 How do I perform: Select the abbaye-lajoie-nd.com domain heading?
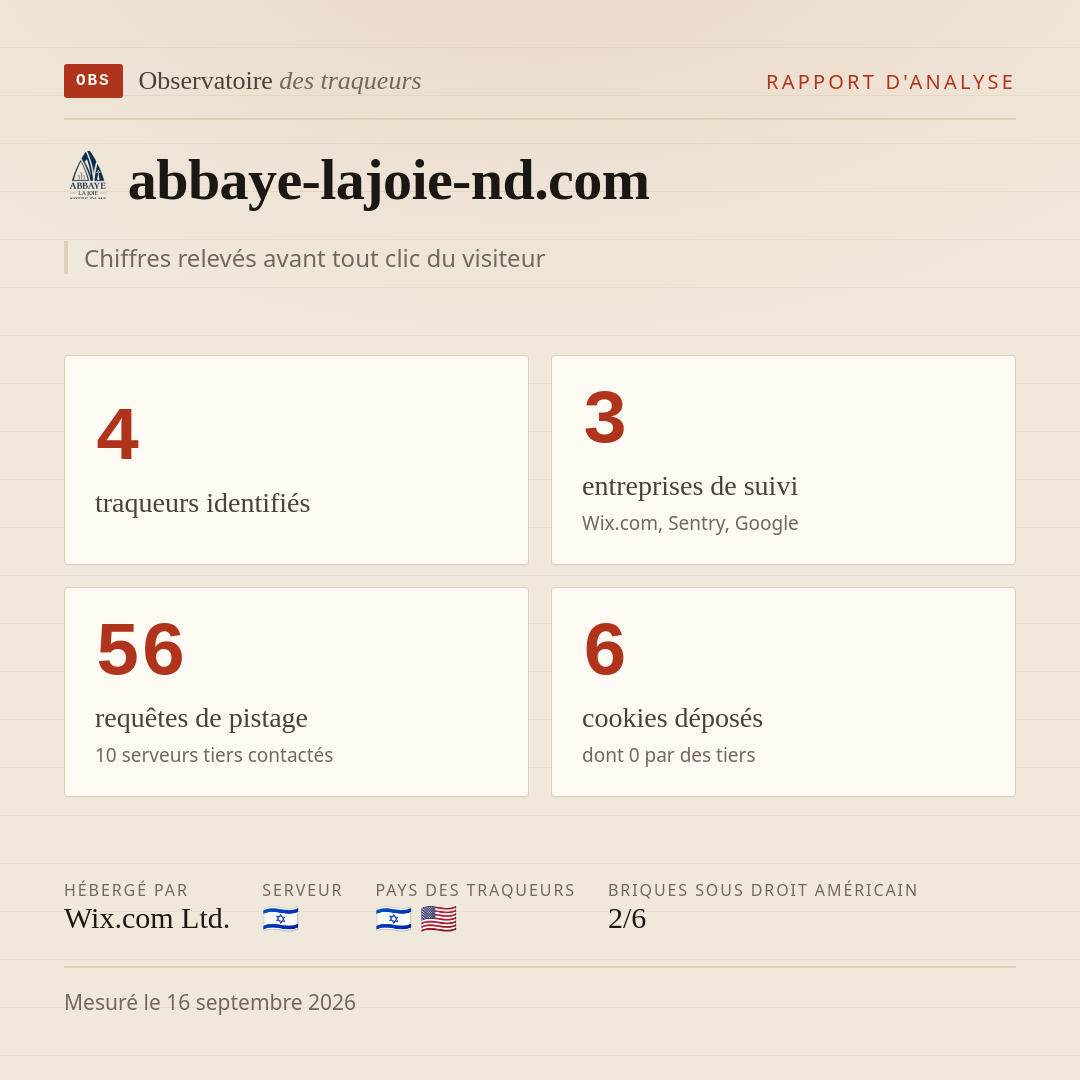click(388, 180)
